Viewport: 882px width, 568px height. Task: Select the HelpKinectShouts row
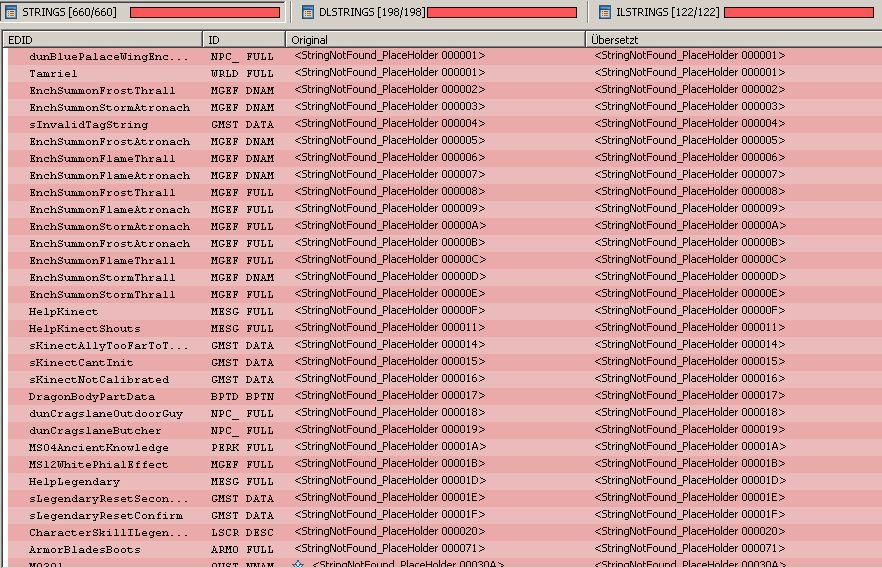(x=444, y=328)
